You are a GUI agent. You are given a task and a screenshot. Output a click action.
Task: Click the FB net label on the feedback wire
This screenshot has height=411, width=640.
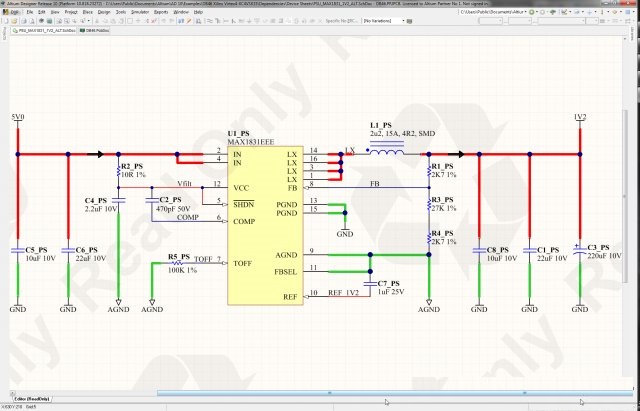pos(375,184)
